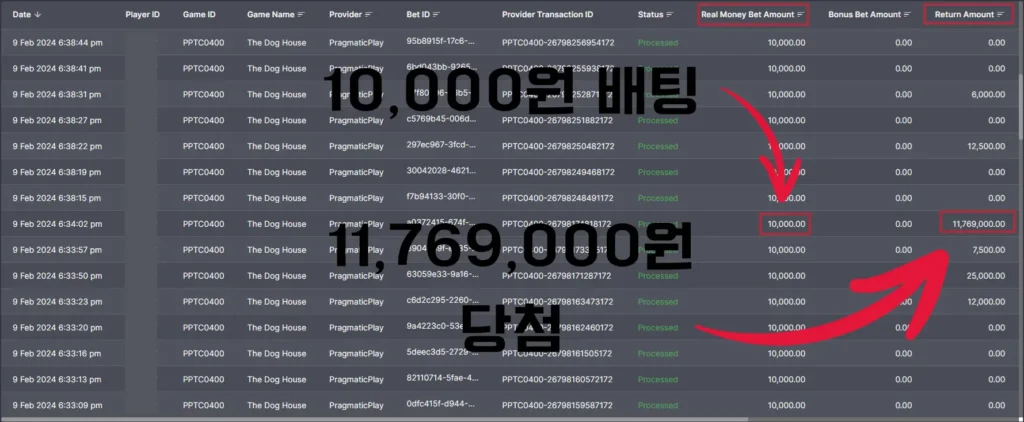Click the 7,500.00 return amount cell
This screenshot has height=422, width=1024.
click(988, 250)
